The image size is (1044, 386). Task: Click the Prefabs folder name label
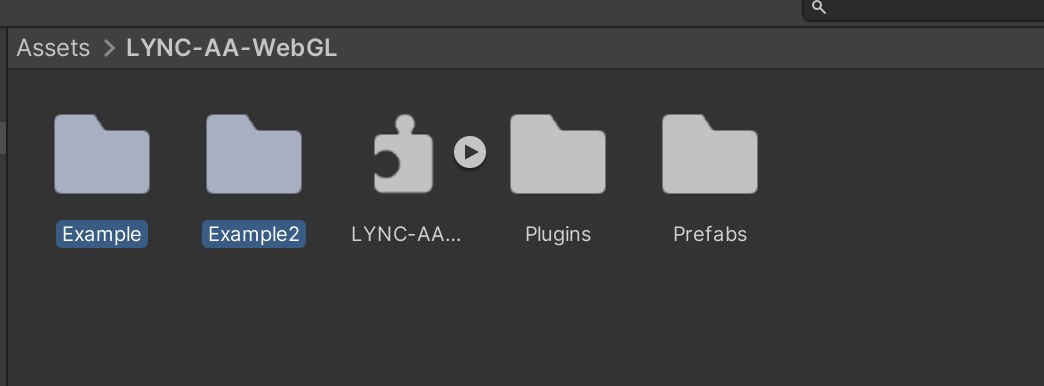710,234
